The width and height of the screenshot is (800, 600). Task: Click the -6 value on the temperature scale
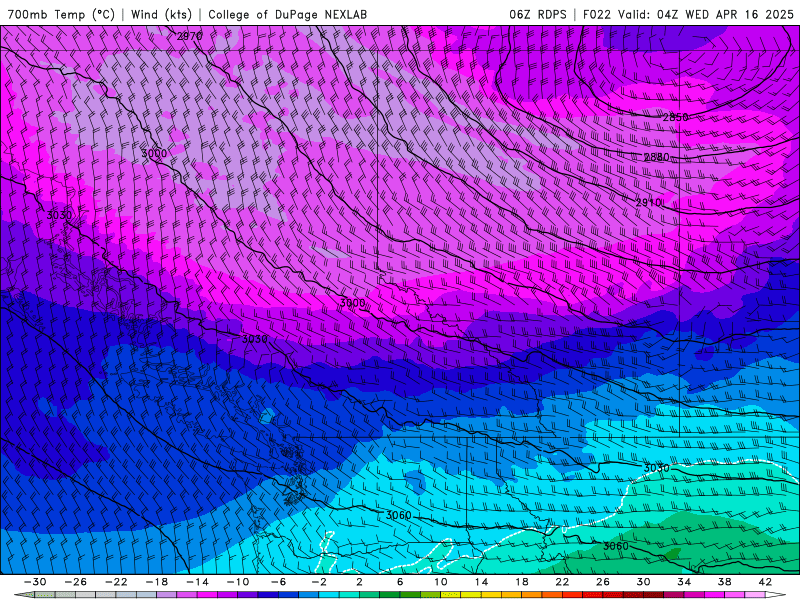pos(278,582)
